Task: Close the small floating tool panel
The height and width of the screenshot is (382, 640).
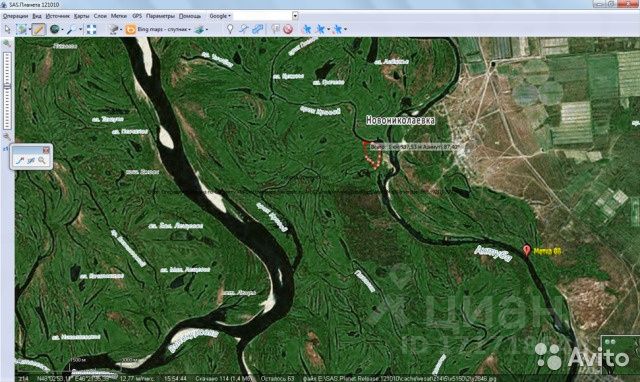Action: coord(46,150)
